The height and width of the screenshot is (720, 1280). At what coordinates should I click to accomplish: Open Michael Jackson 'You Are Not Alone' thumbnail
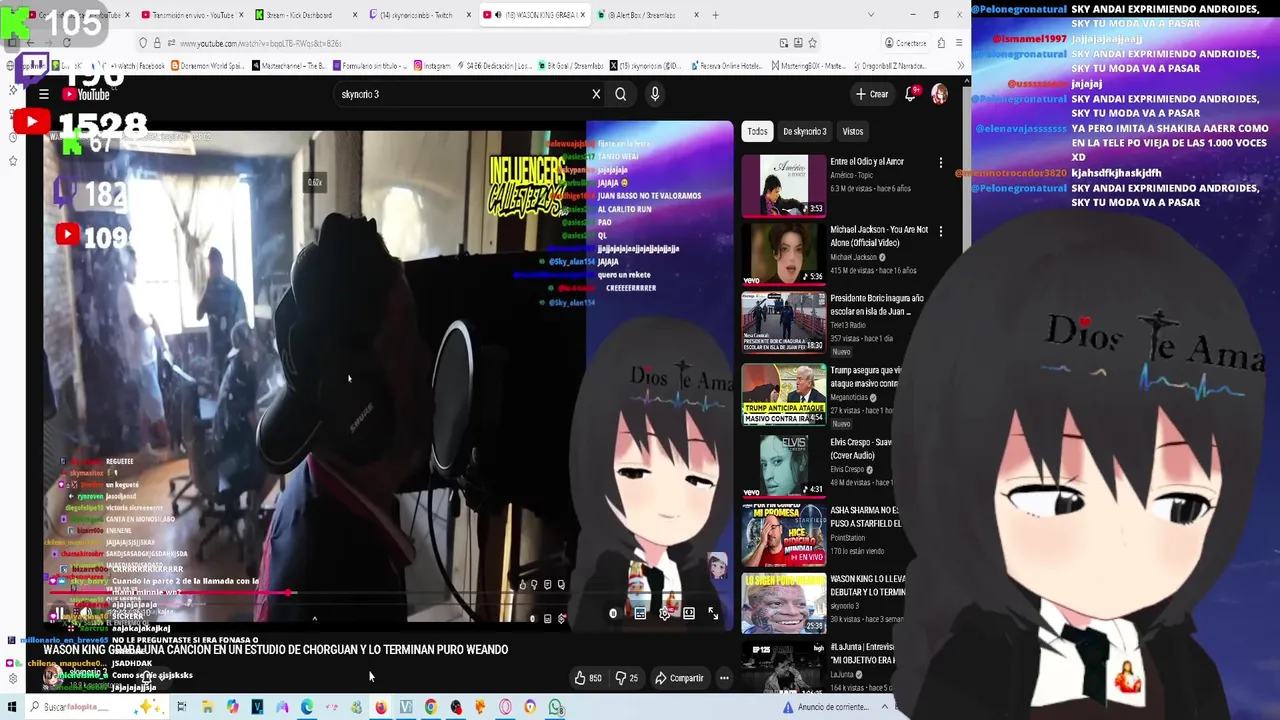point(784,254)
